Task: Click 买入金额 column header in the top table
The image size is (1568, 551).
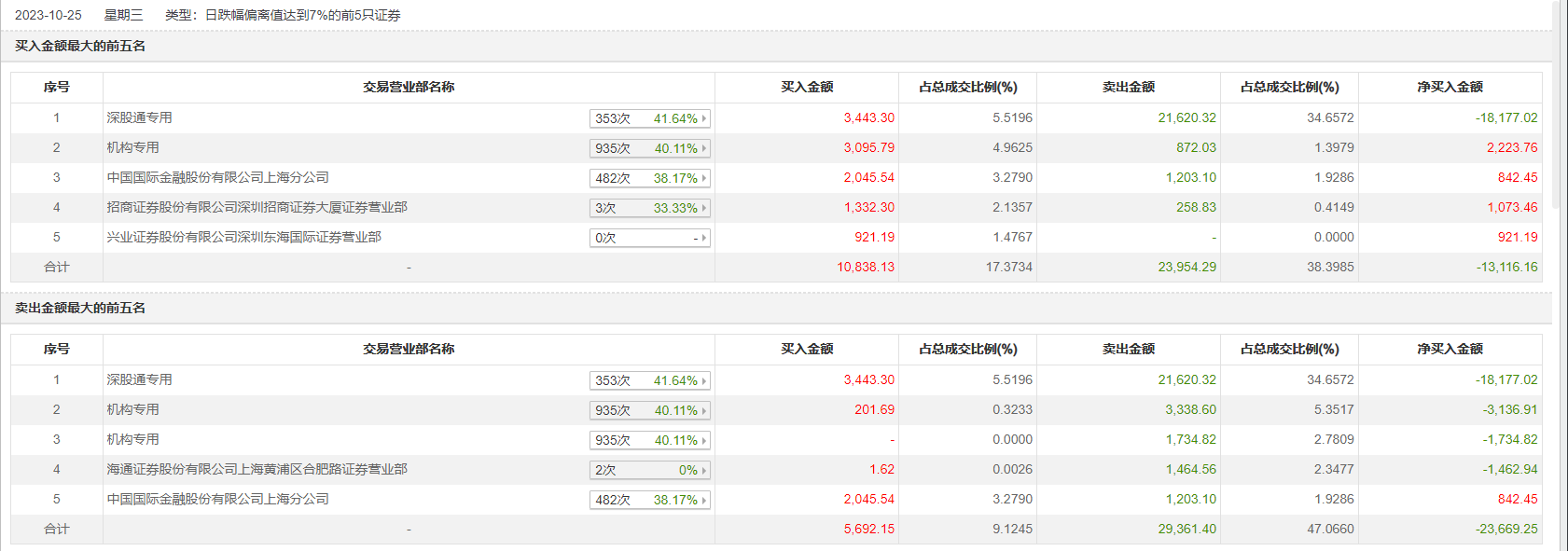Action: (807, 87)
